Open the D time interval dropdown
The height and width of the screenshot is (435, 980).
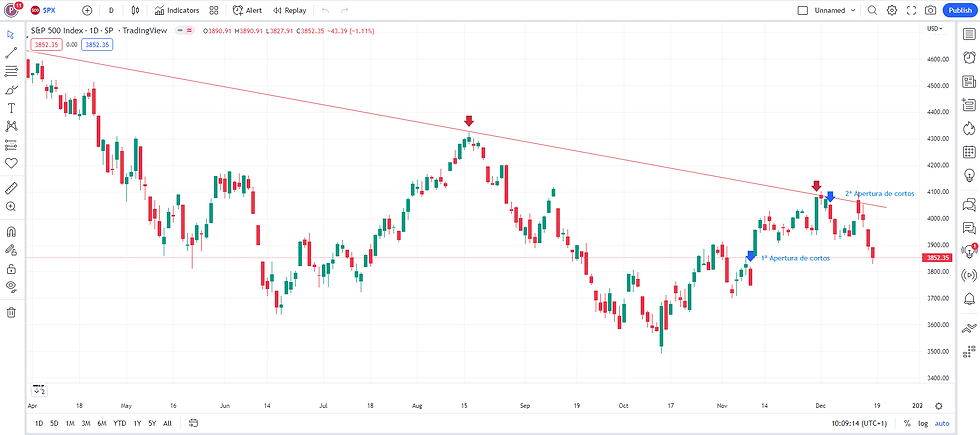tap(111, 11)
